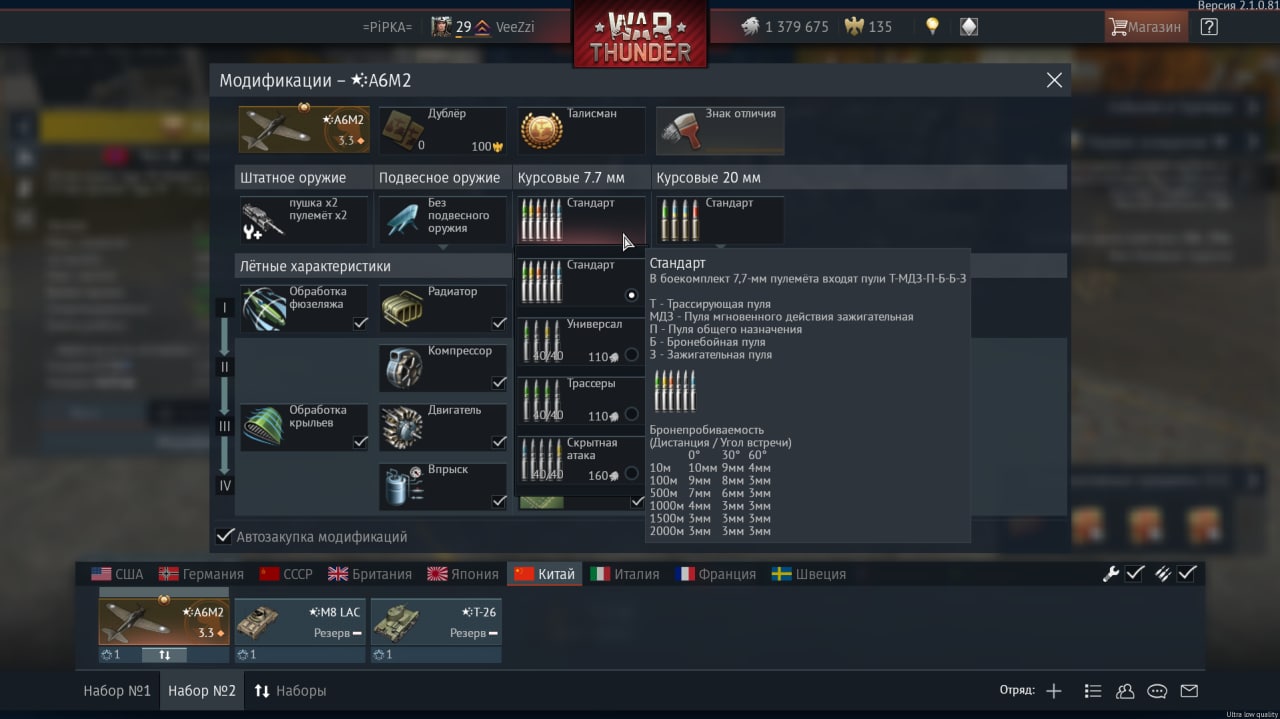Open the Наборы presets list
Viewport: 1280px width, 719px height.
click(x=290, y=691)
